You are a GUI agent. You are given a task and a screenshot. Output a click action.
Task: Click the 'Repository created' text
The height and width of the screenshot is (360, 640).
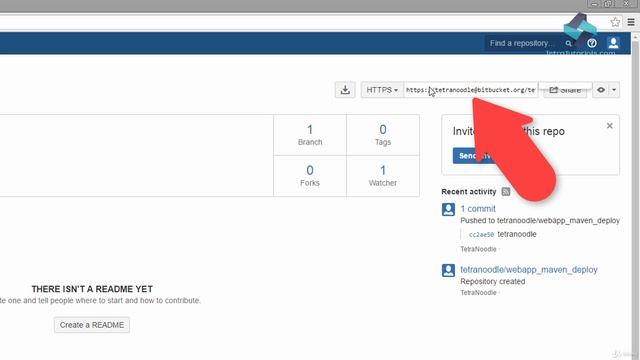coord(493,281)
